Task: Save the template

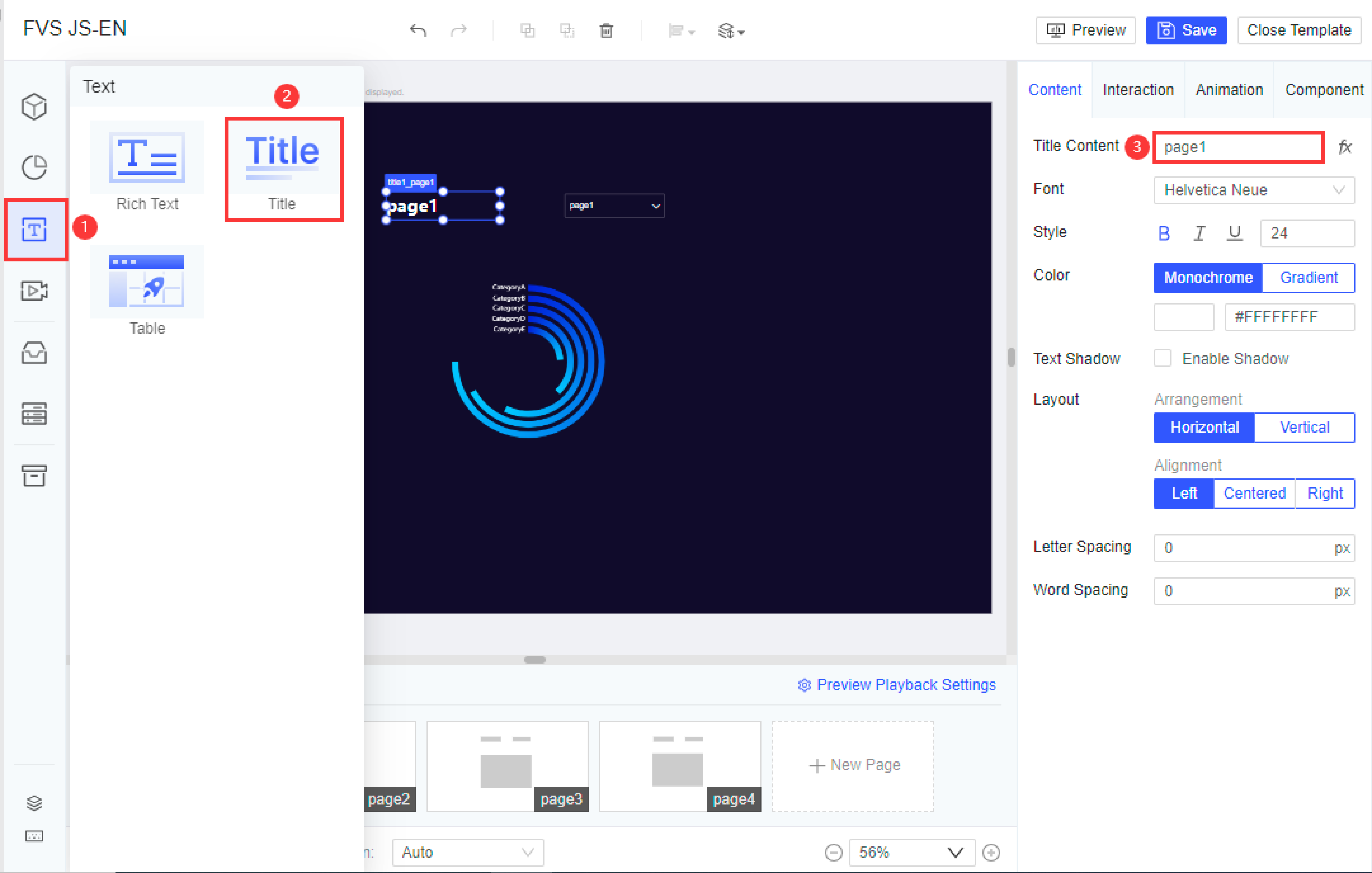Action: 1186,30
